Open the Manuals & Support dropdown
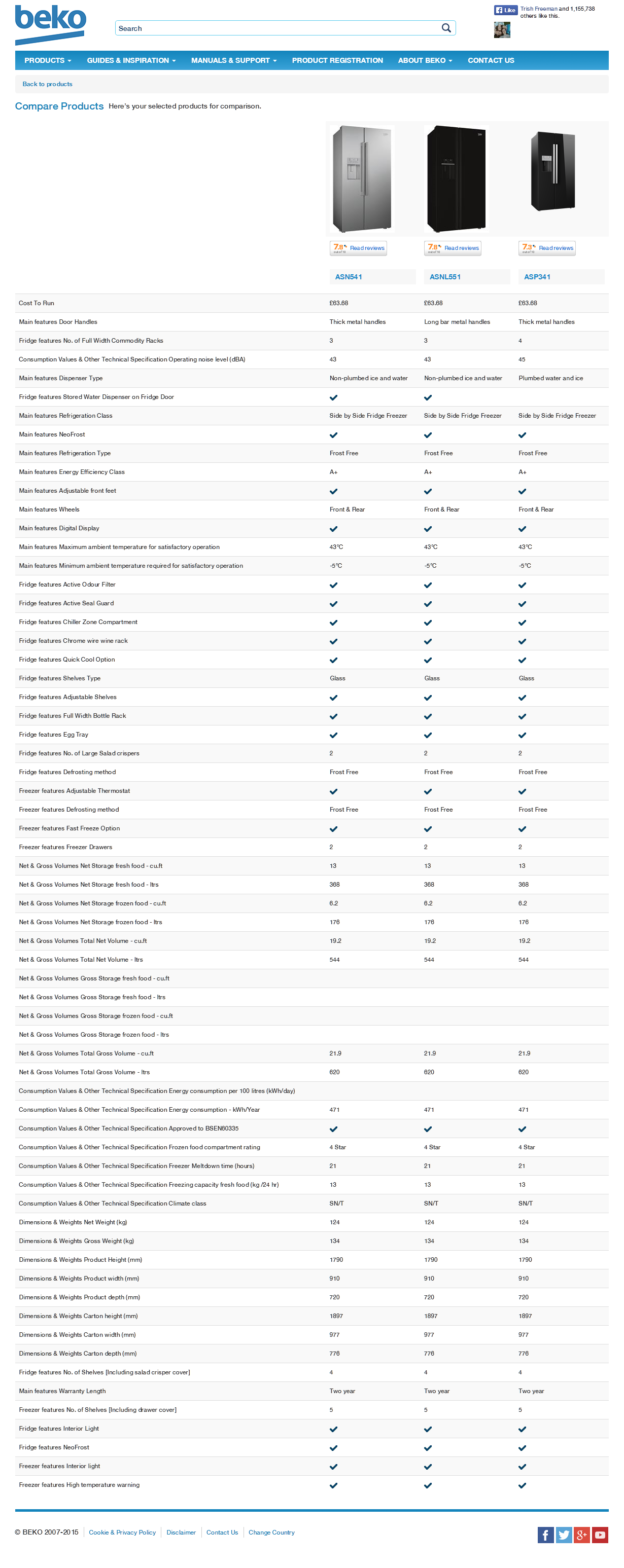Screen dimensions: 624x1568 coord(233,60)
